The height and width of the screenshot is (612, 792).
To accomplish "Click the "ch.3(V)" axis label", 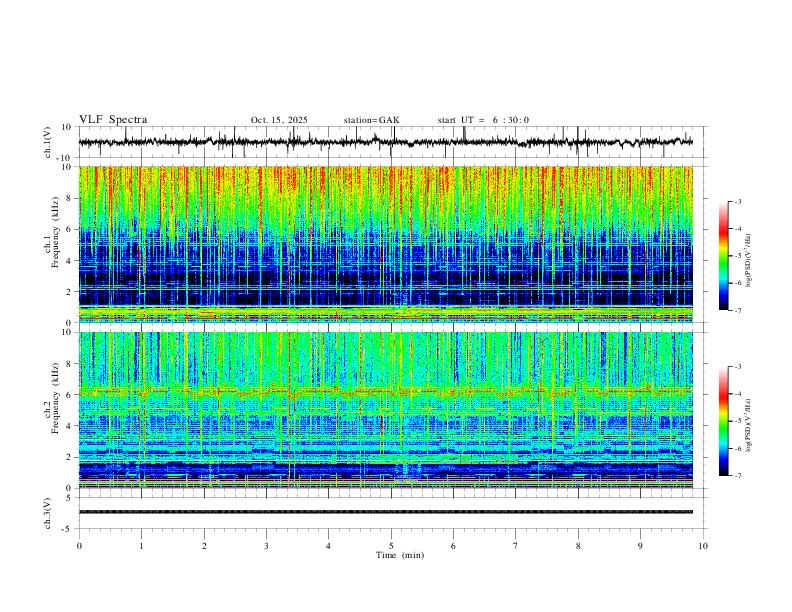I will tap(48, 513).
